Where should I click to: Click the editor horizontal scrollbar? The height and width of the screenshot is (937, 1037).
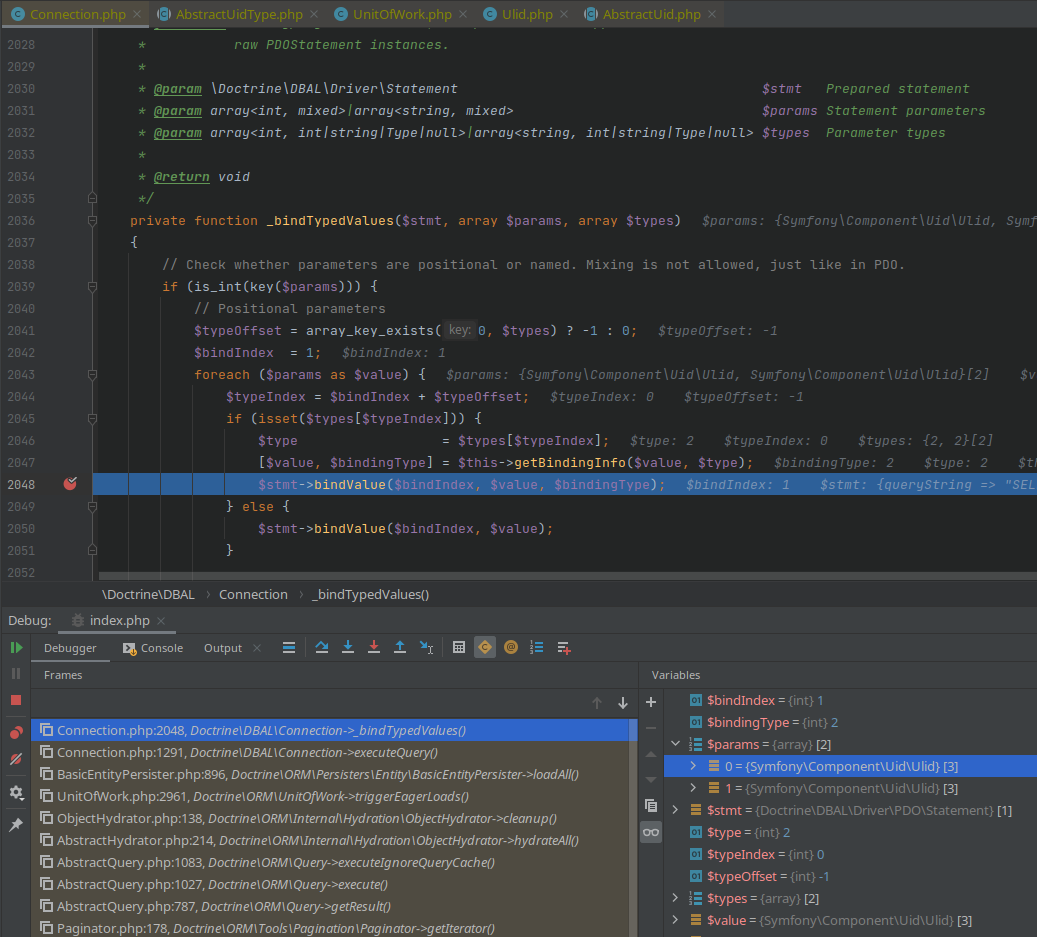click(x=567, y=576)
